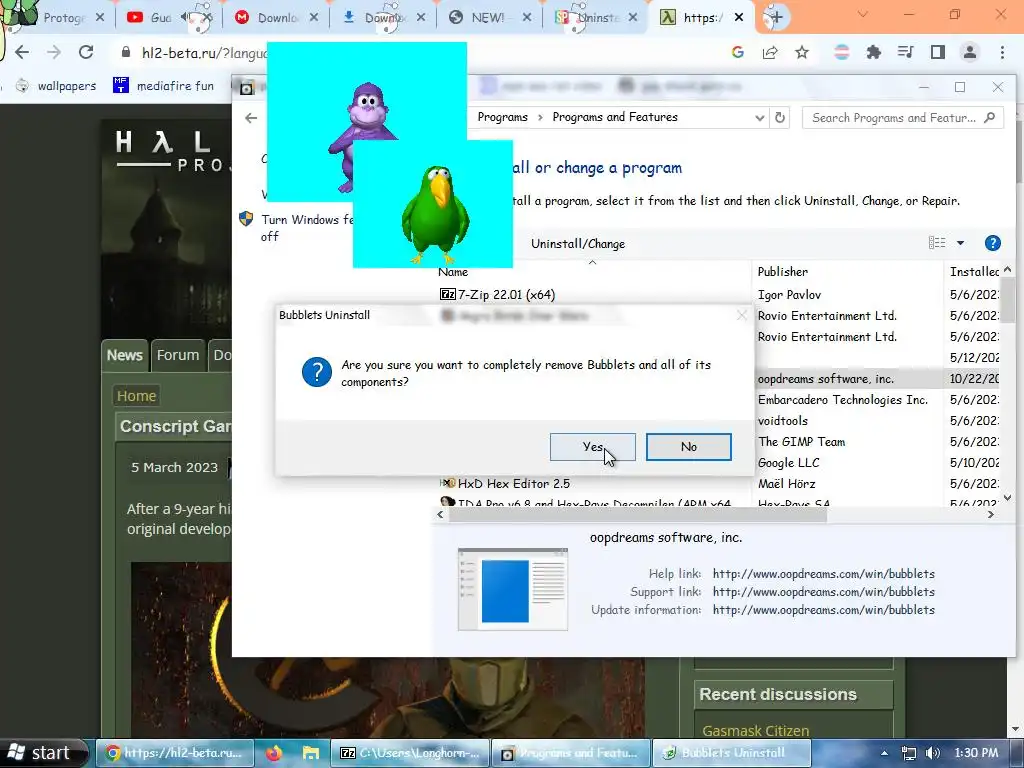Refresh the Programs and Features list
Image resolution: width=1024 pixels, height=768 pixels.
pos(780,118)
